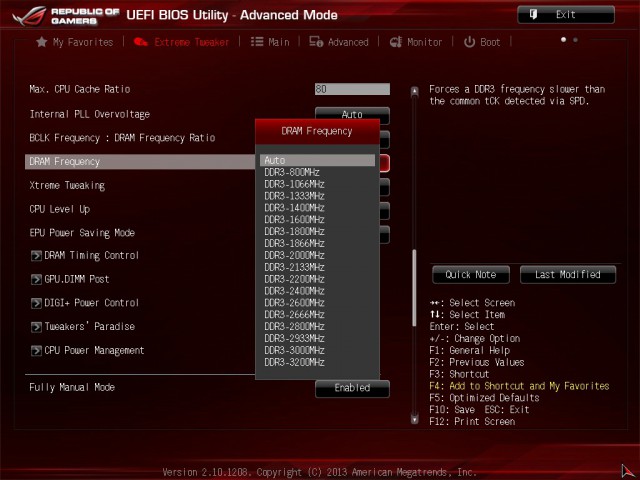Select DDR3-3000MHz frequency
Image resolution: width=640 pixels, height=480 pixels.
pyautogui.click(x=317, y=350)
